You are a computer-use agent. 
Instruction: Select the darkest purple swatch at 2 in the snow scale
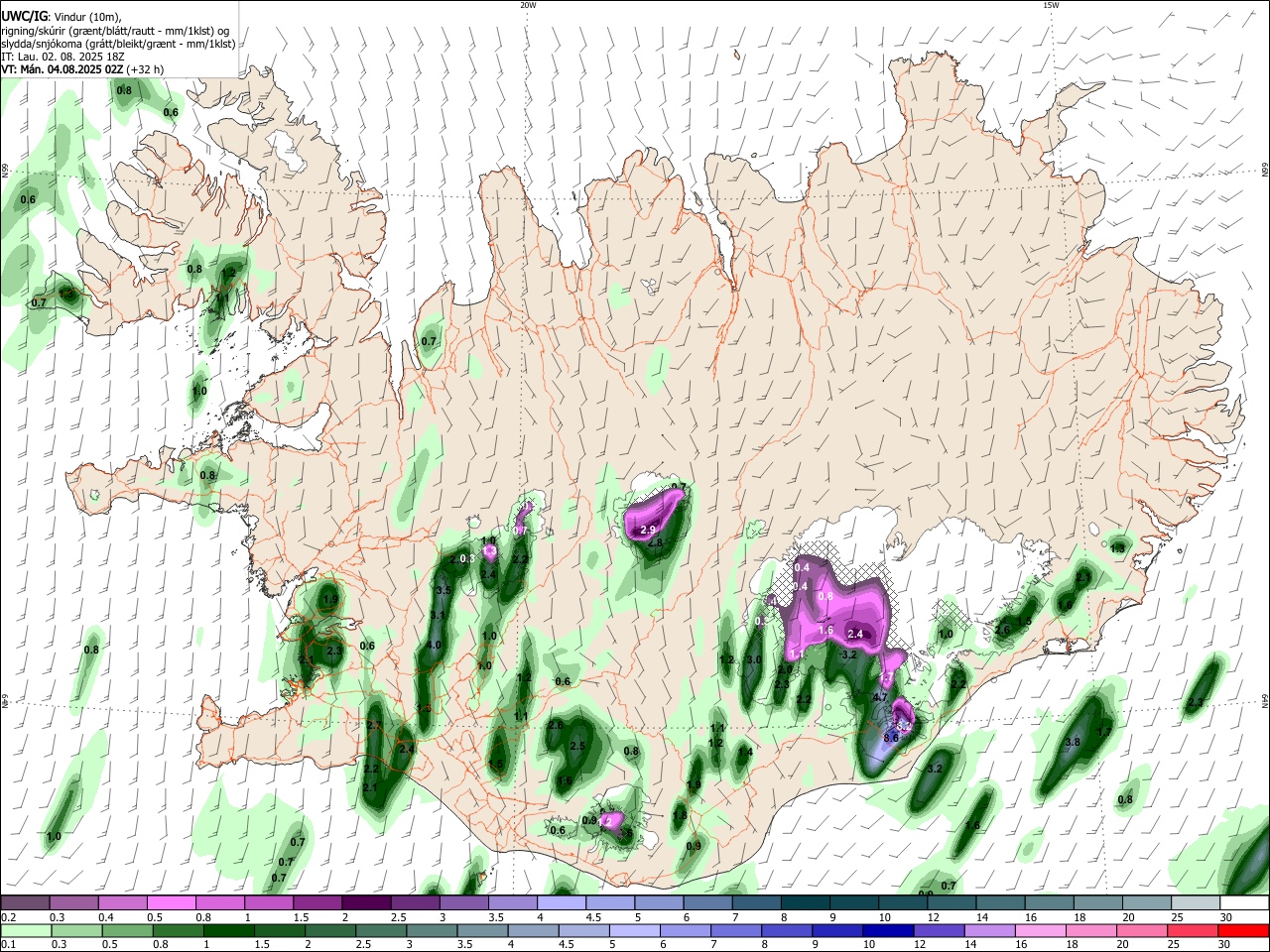tap(365, 903)
